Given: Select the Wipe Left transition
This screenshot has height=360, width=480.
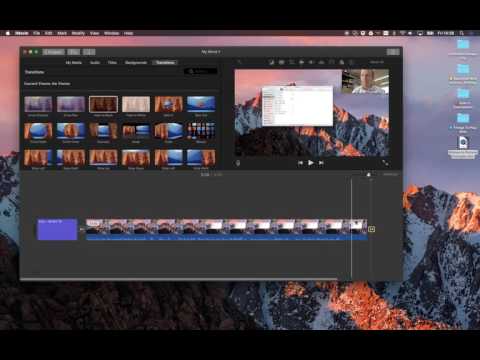Looking at the screenshot, I should (x=38, y=157).
